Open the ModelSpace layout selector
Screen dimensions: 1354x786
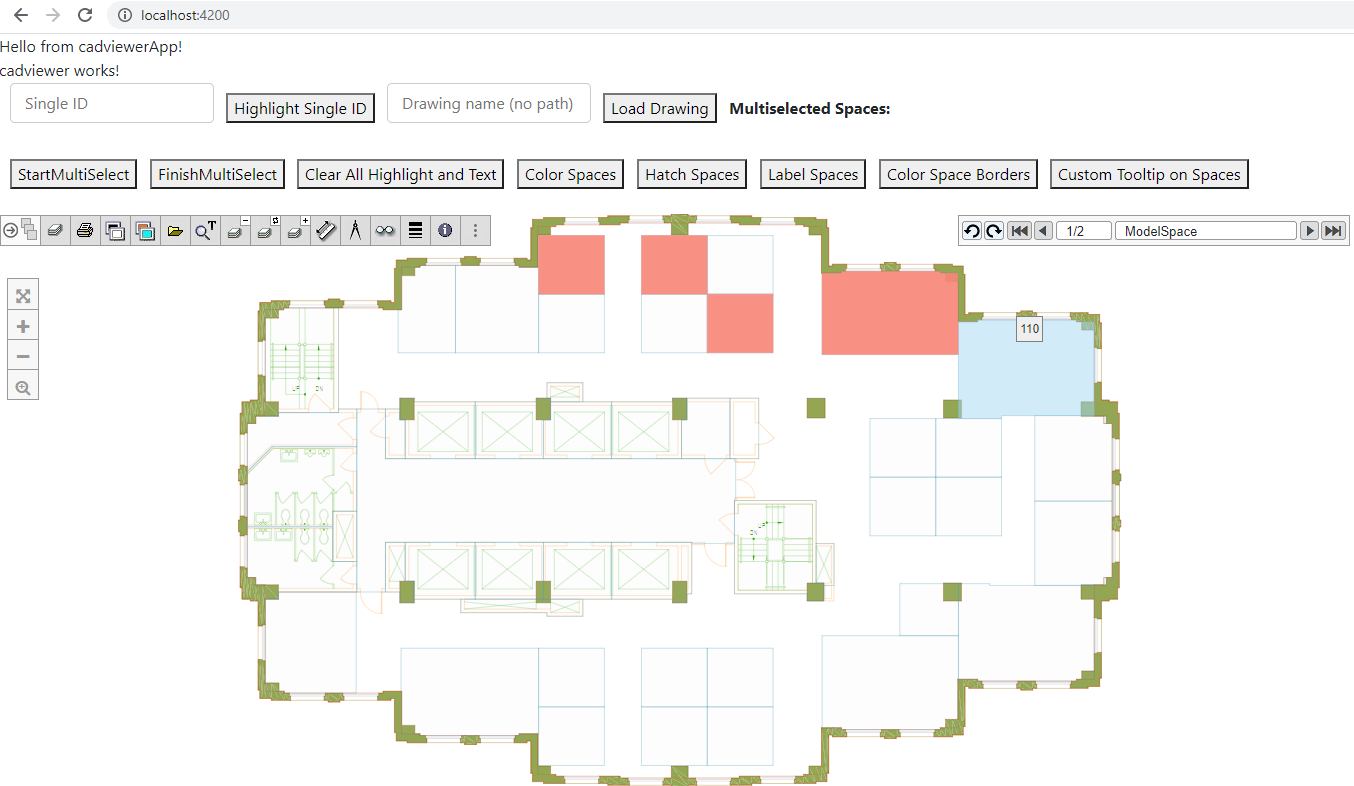coord(1205,231)
